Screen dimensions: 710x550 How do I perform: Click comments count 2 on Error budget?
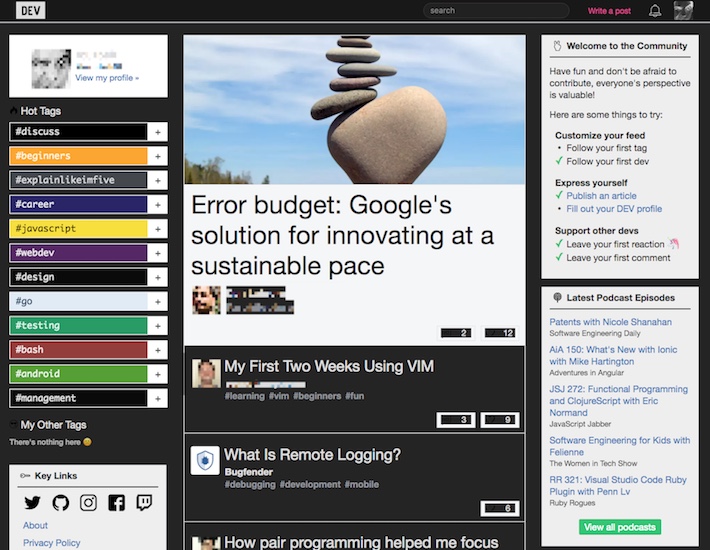tap(456, 333)
